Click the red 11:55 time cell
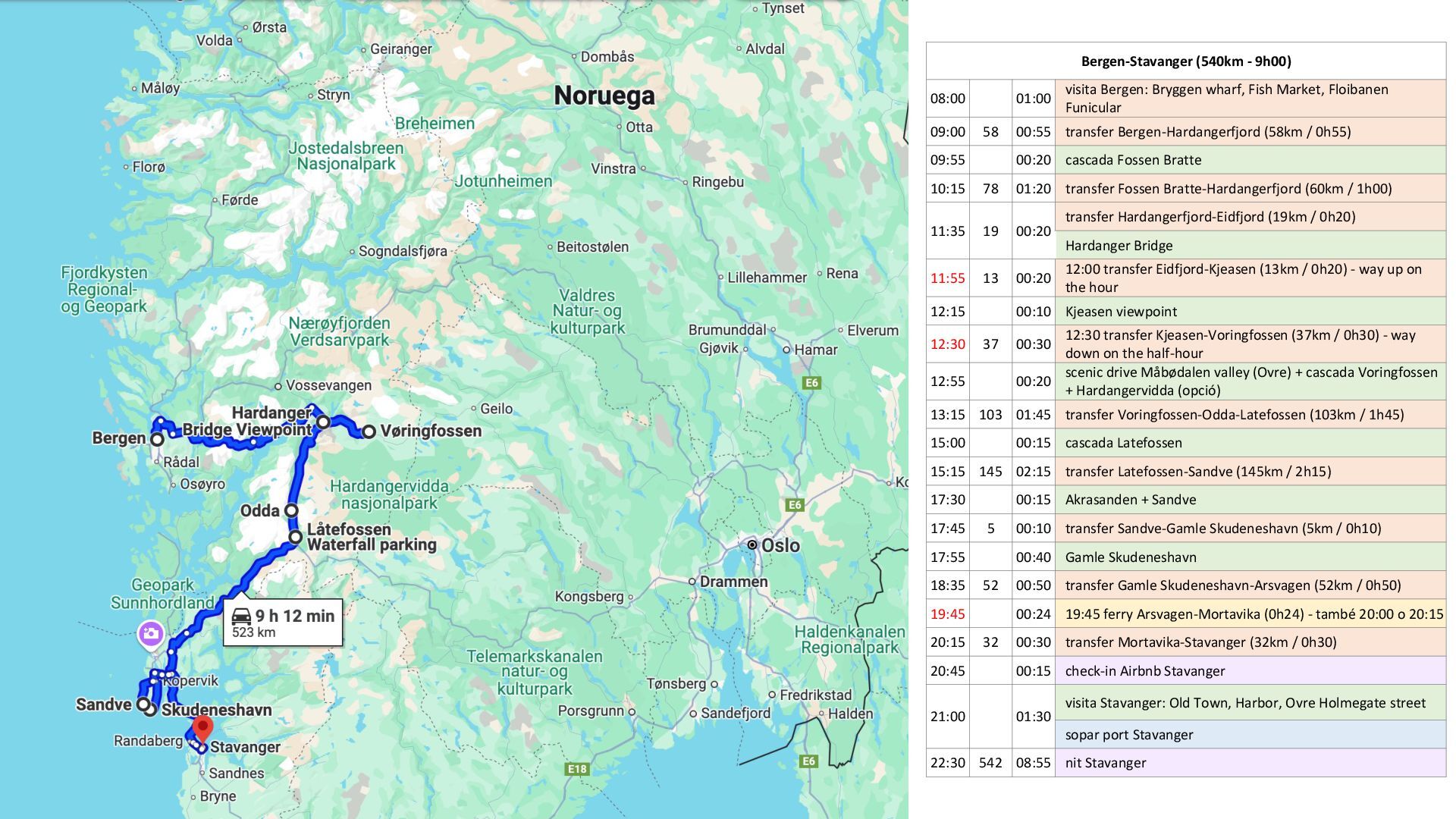Screen dimensions: 1456x819 coord(947,278)
